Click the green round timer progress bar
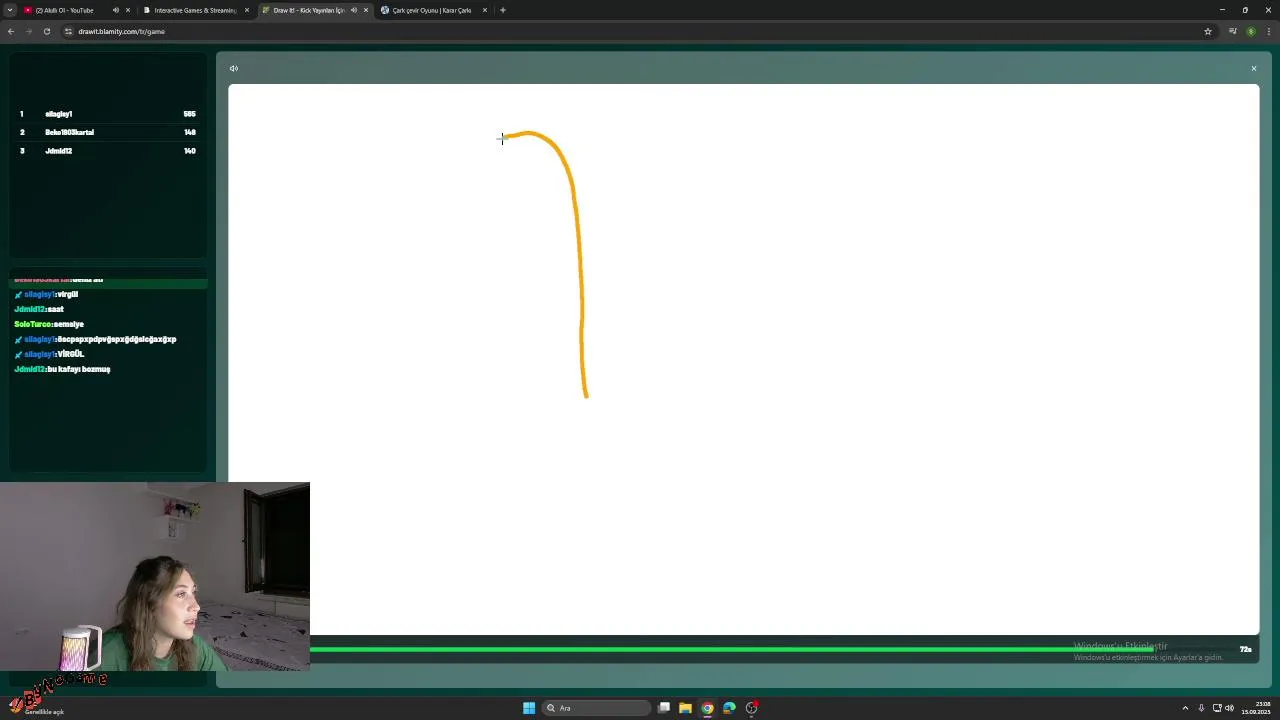This screenshot has width=1280, height=720. point(730,650)
